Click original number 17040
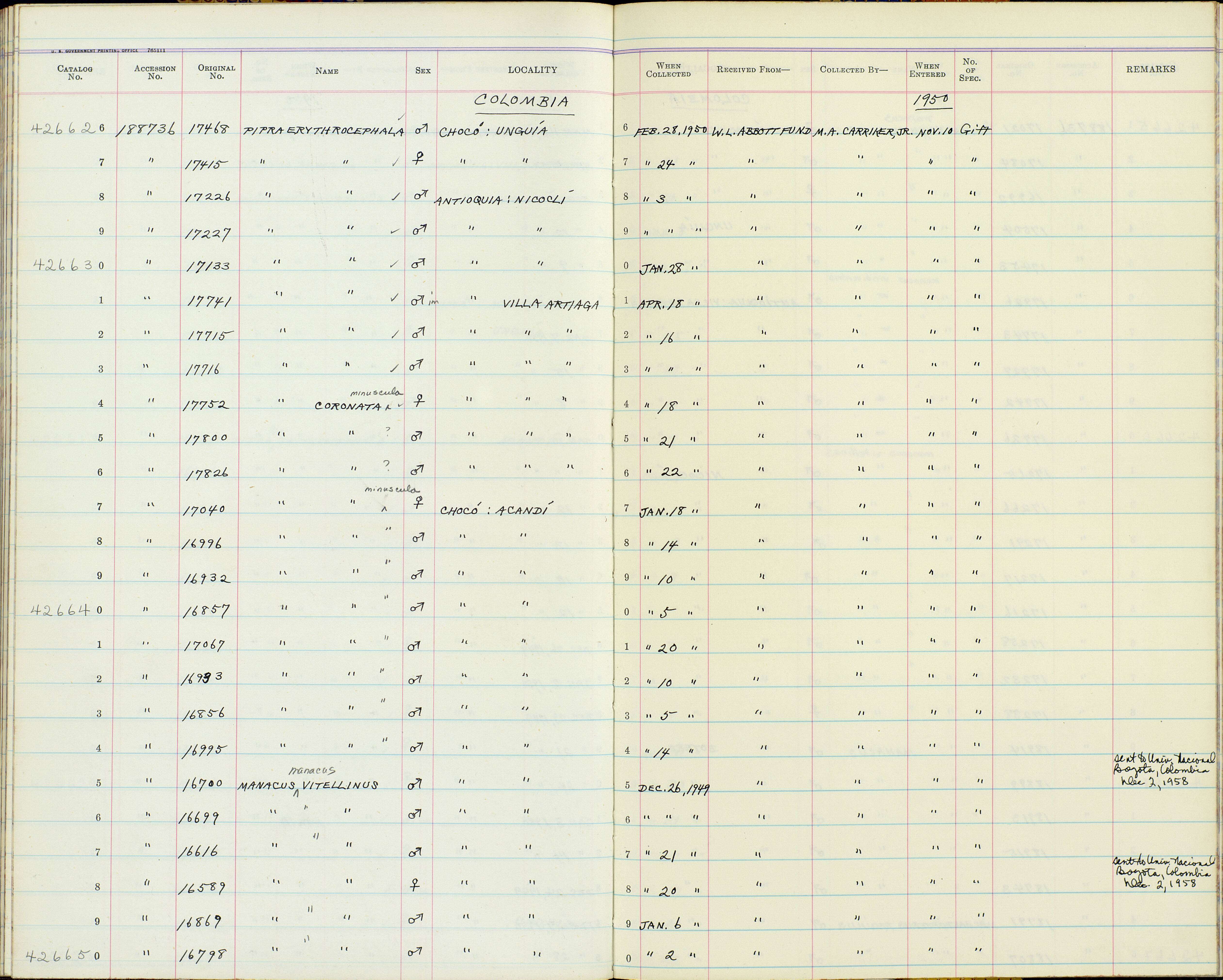The height and width of the screenshot is (980, 1223). pyautogui.click(x=204, y=509)
